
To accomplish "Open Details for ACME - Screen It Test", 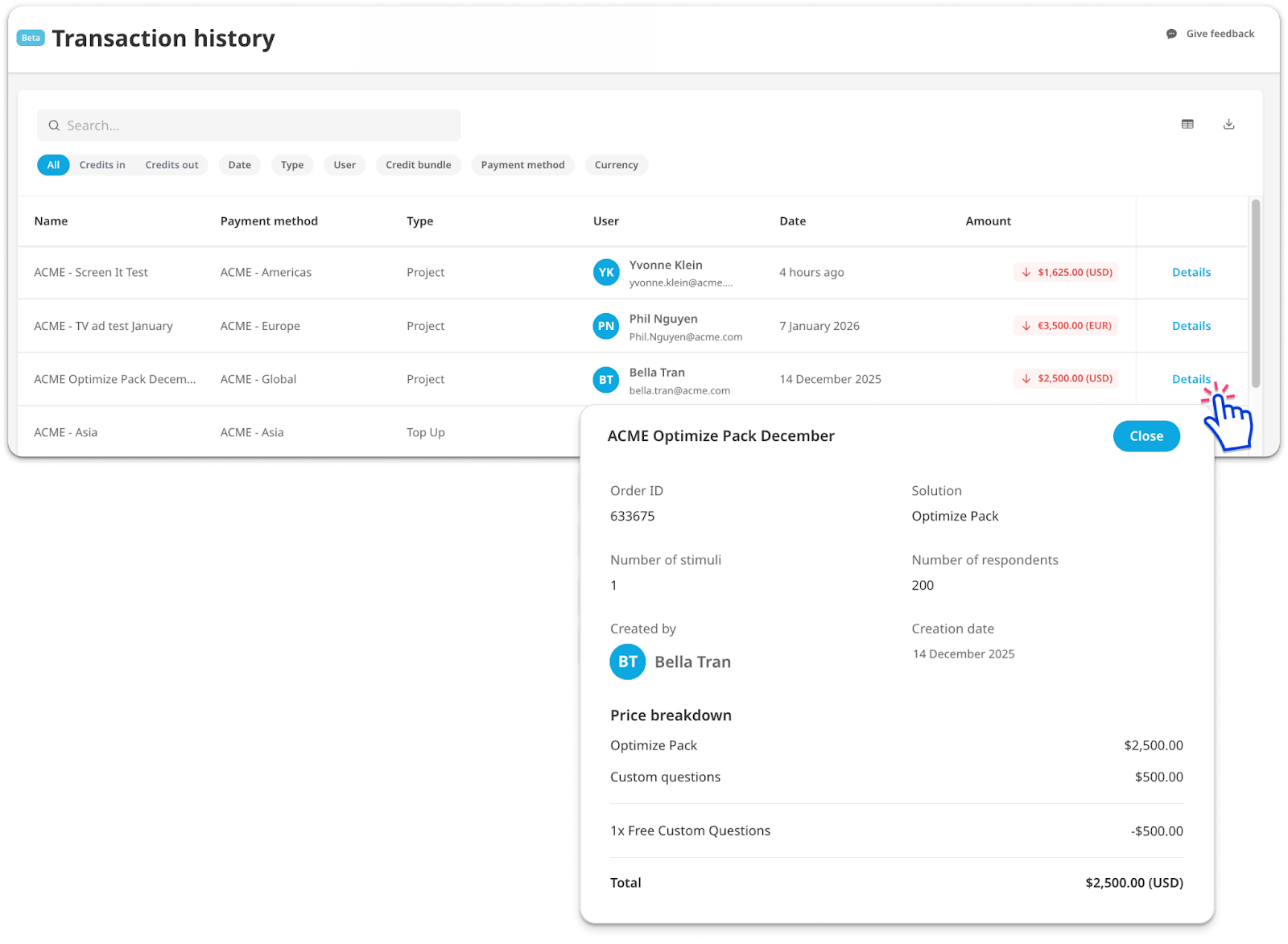I will (x=1191, y=273).
